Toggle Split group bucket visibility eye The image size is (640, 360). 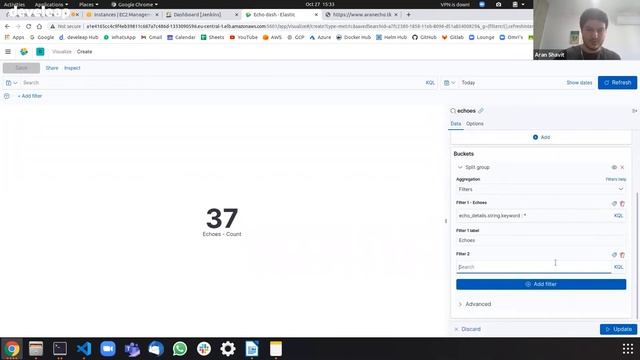(614, 167)
